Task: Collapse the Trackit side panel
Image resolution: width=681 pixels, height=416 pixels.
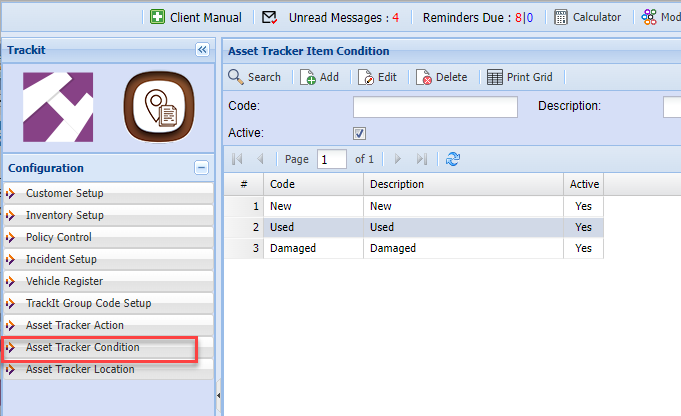Action: (201, 49)
